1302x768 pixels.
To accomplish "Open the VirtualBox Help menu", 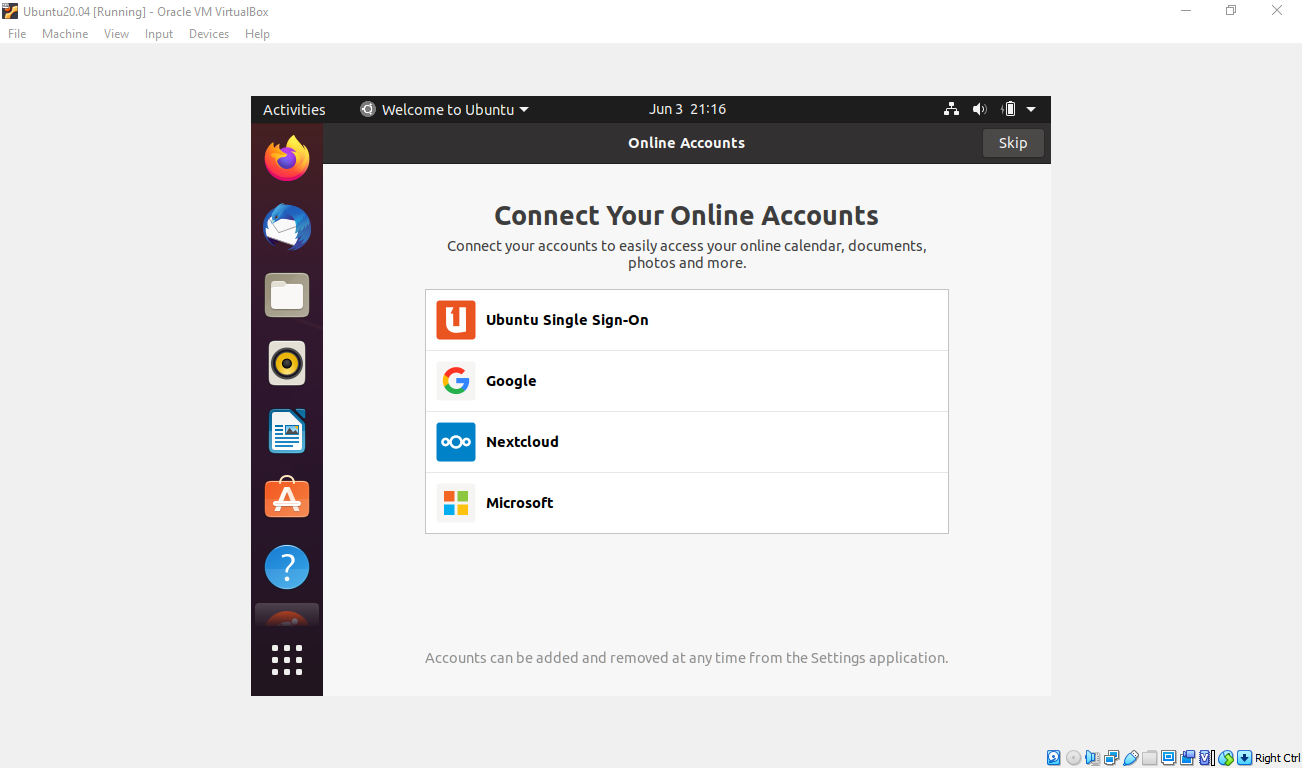I will pyautogui.click(x=257, y=34).
